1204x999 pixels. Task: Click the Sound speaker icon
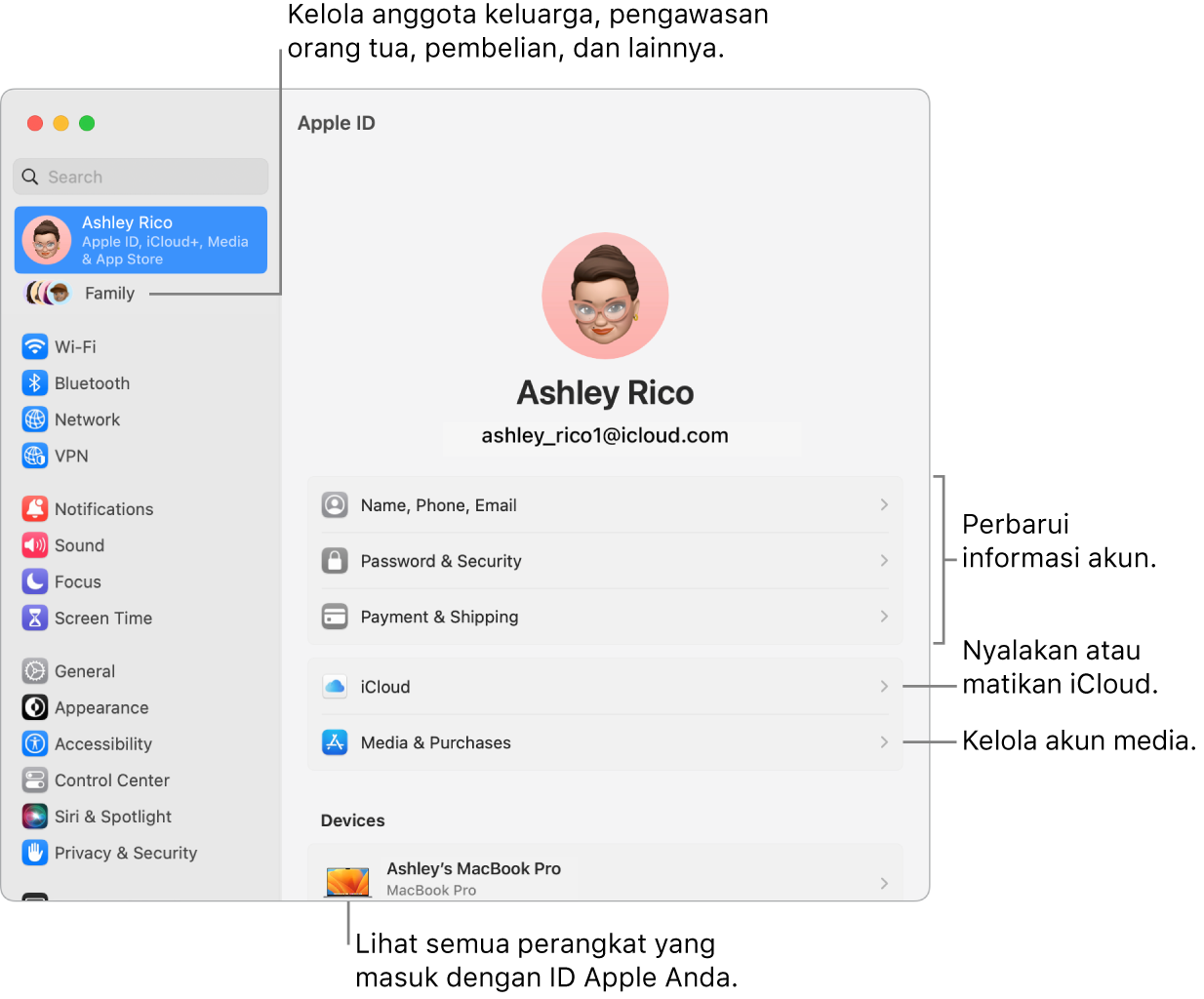35,545
